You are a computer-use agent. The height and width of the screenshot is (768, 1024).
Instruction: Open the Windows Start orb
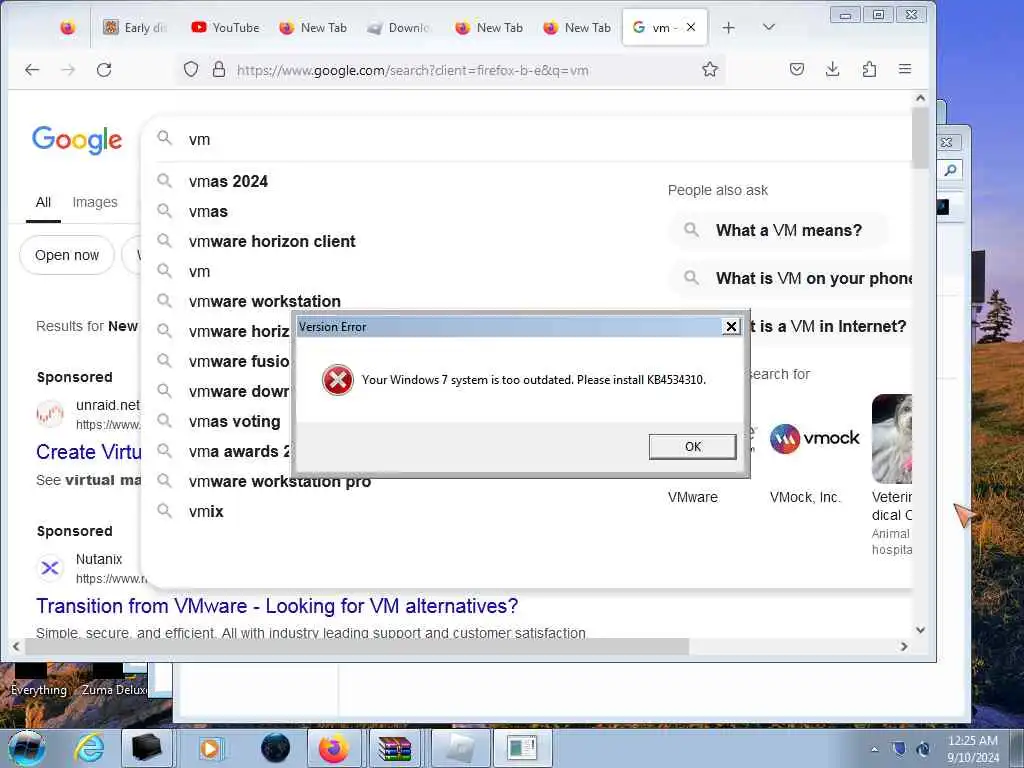coord(27,748)
